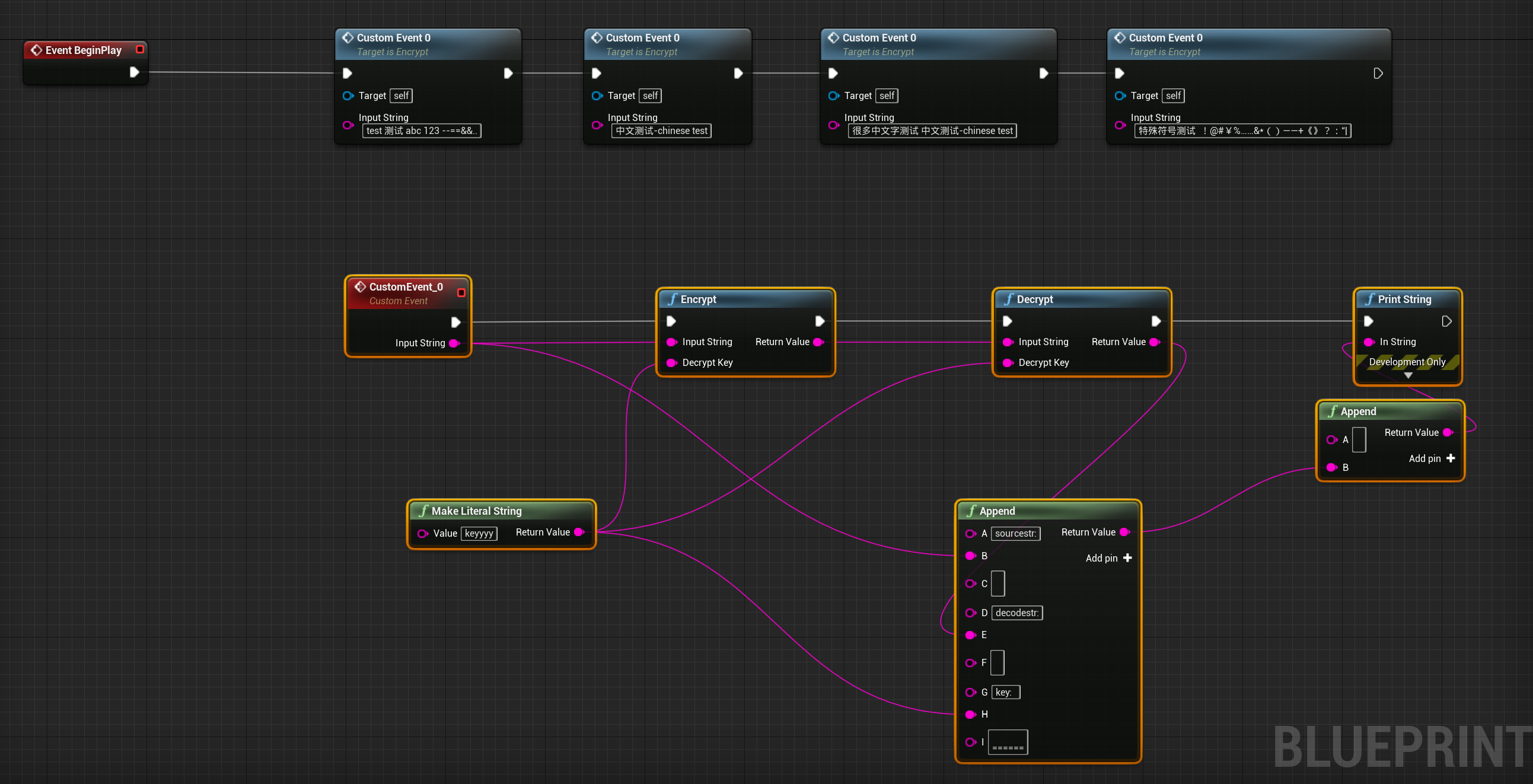Image resolution: width=1533 pixels, height=784 pixels.
Task: Click Make Literal String function icon
Action: pyautogui.click(x=423, y=511)
